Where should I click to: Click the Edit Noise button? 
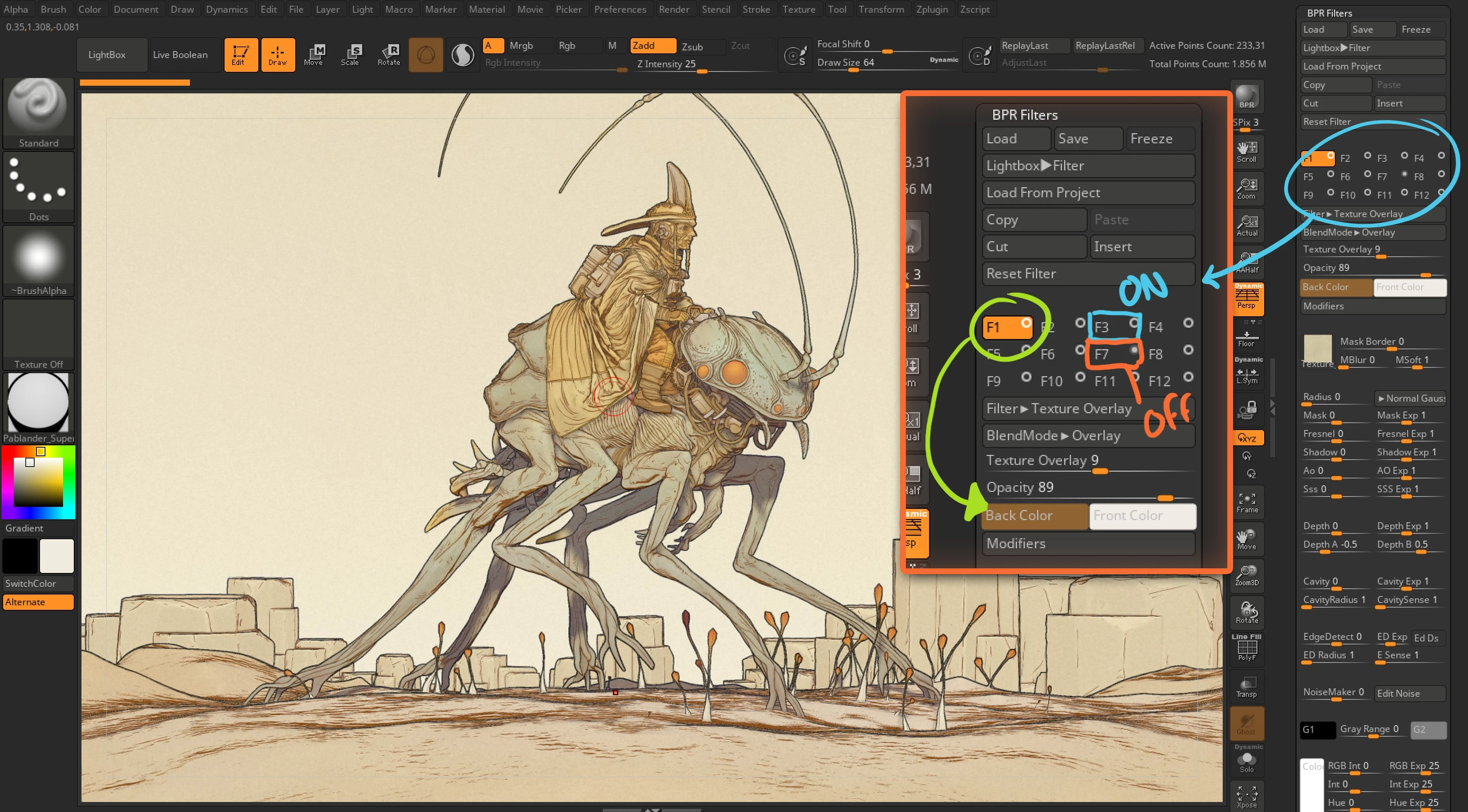pos(1410,693)
